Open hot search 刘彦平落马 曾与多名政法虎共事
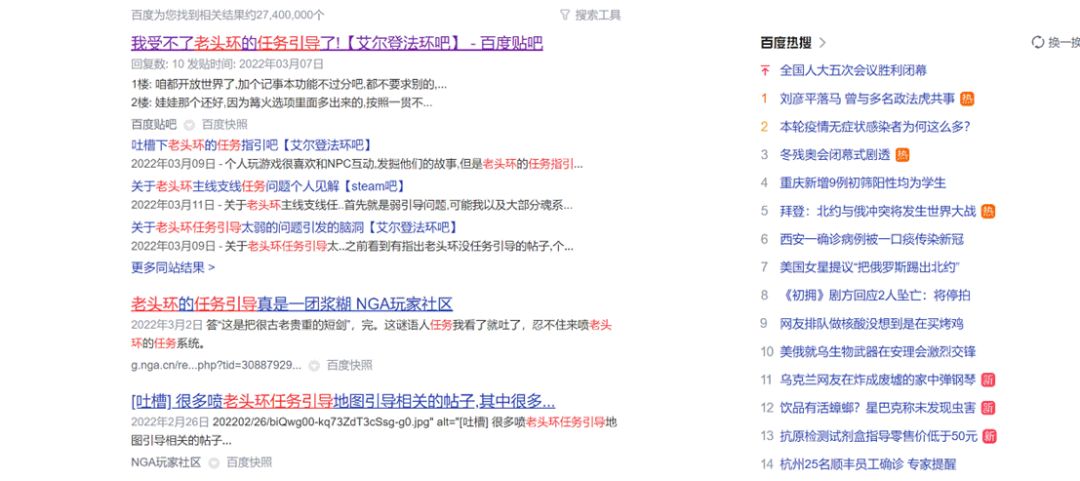Viewport: 1080px width, 481px height. [x=867, y=99]
